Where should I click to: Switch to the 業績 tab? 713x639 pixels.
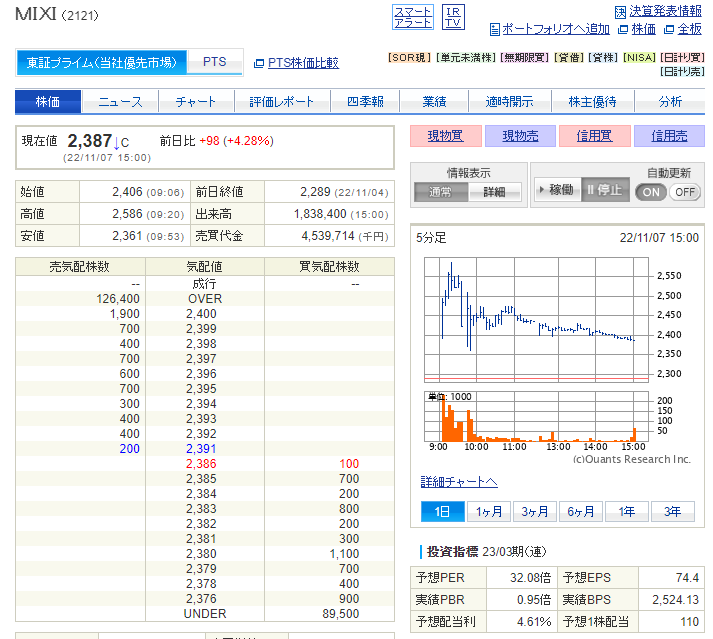coord(434,101)
